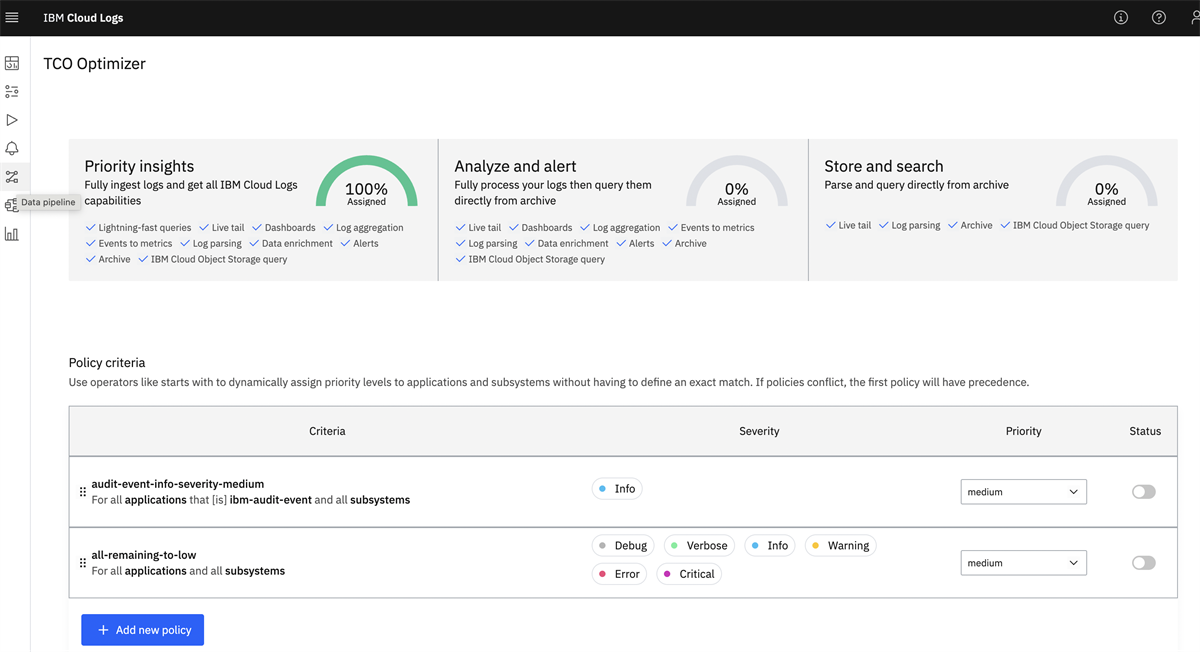Open help via question mark icon
The image size is (1200, 652).
click(x=1159, y=18)
